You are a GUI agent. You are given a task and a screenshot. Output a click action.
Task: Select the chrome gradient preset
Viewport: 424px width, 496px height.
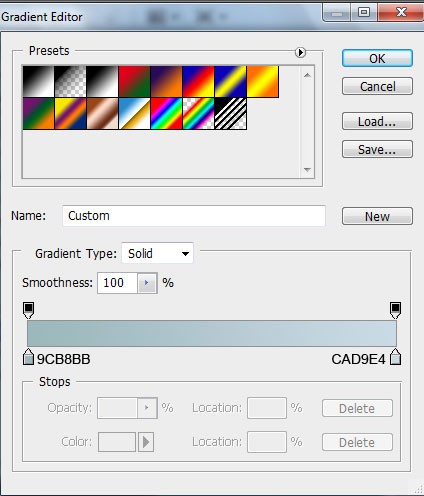134,113
